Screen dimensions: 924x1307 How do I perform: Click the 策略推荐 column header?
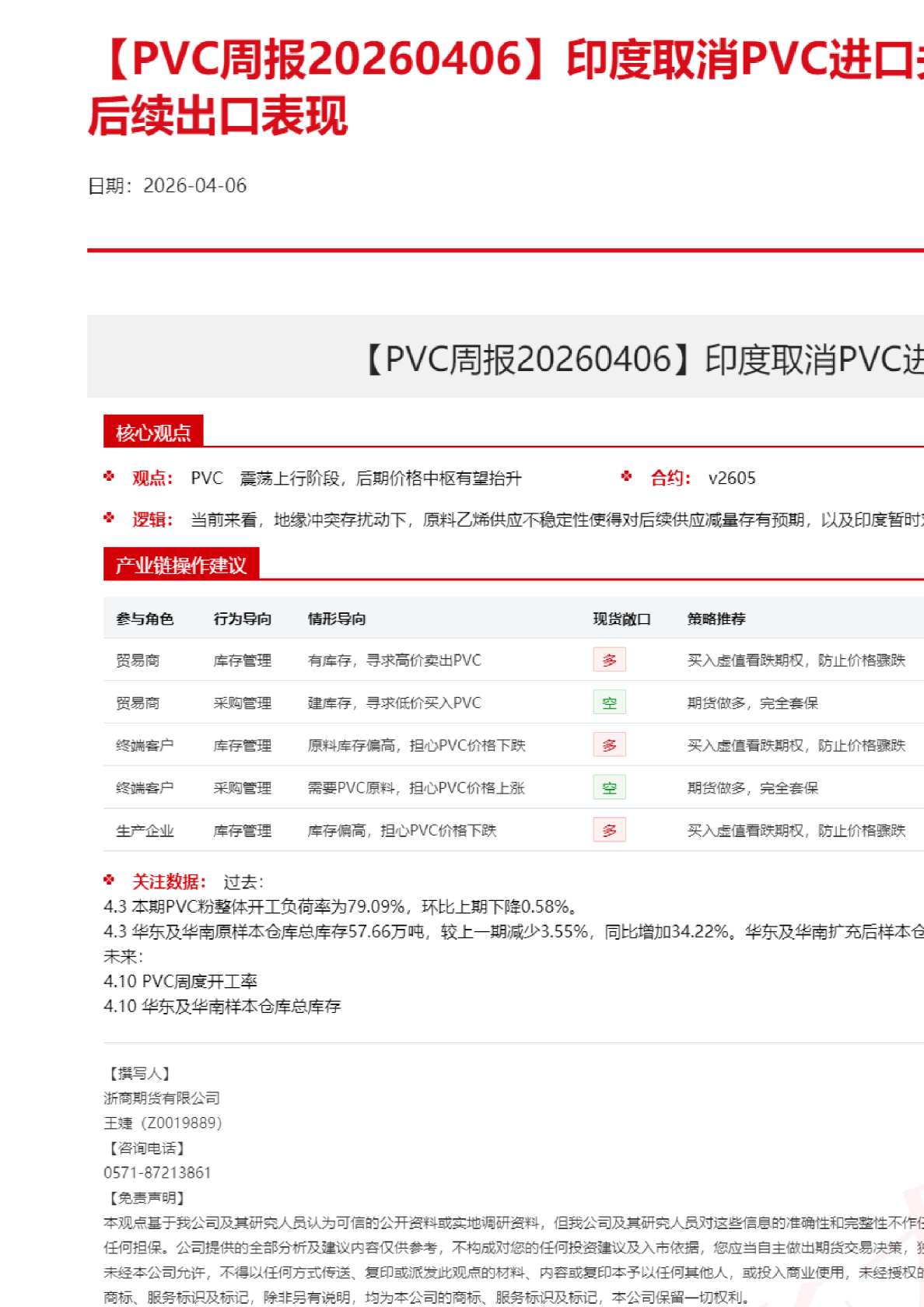tap(716, 618)
